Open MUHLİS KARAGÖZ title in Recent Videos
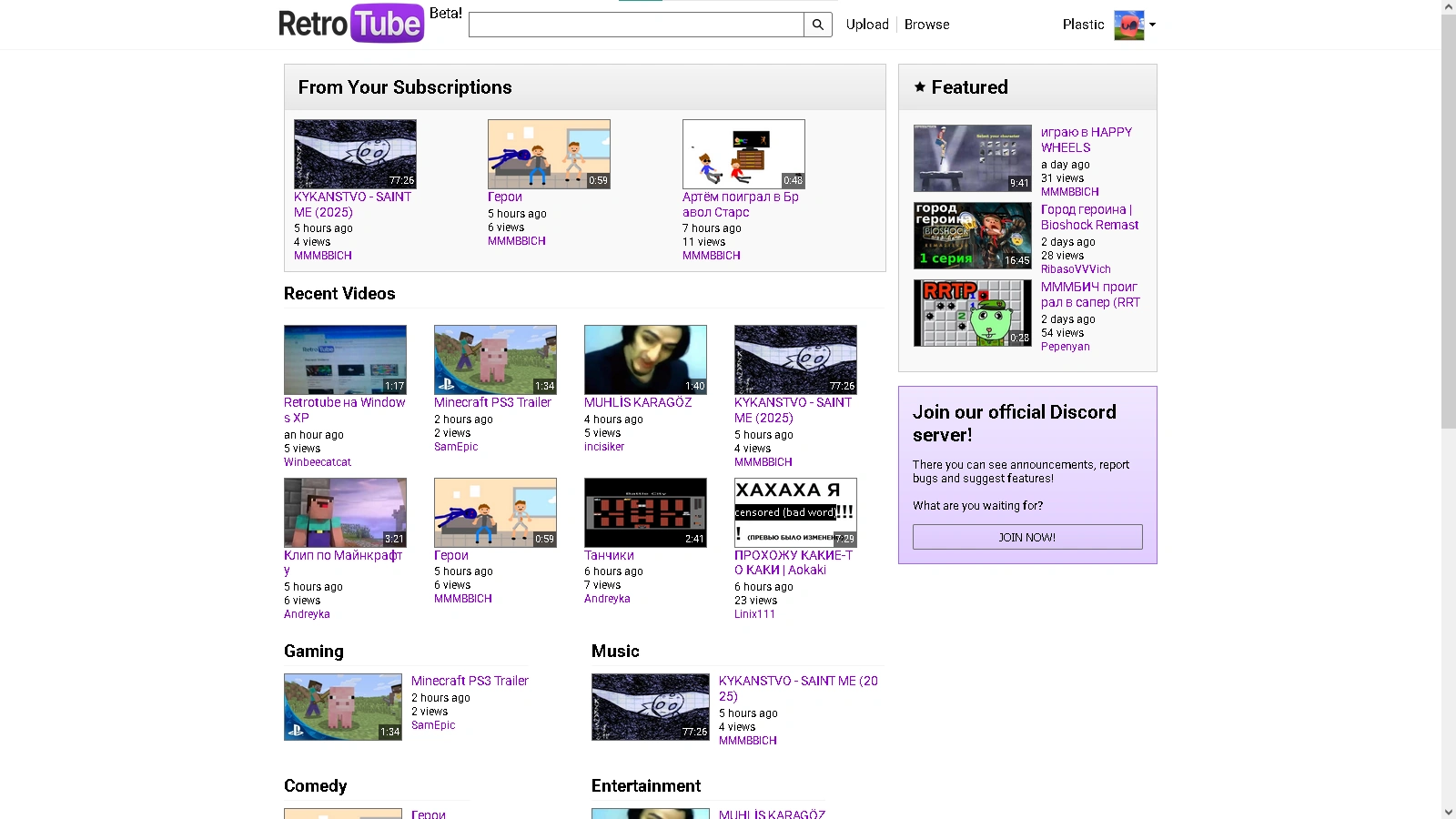 tap(638, 402)
